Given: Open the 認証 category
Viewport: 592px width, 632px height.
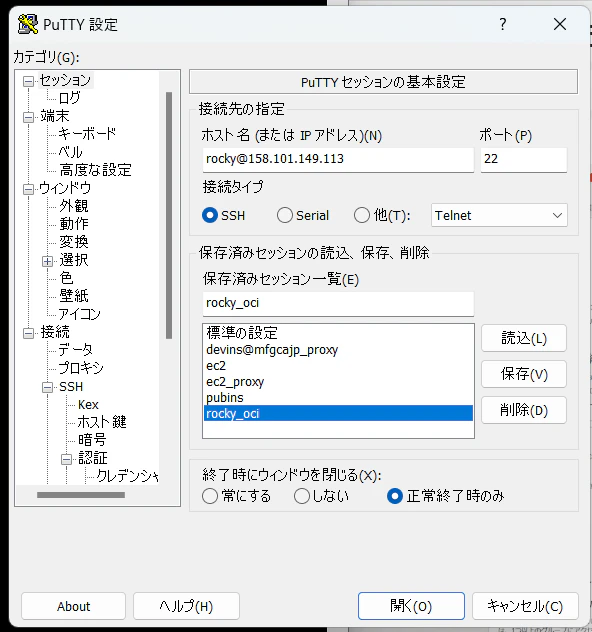Looking at the screenshot, I should tap(93, 458).
